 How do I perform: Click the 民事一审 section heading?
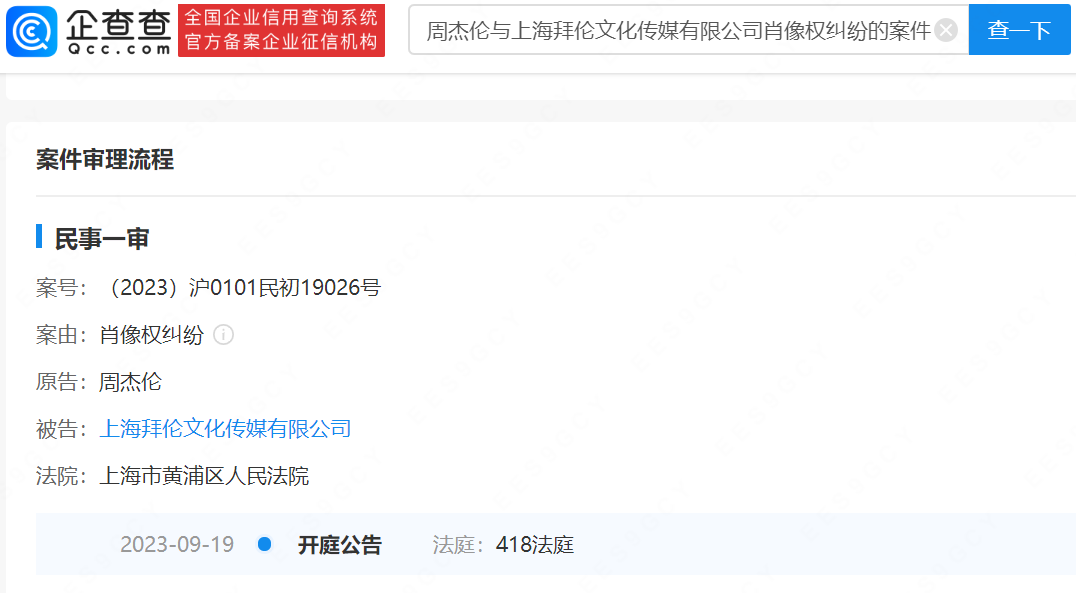tap(102, 239)
